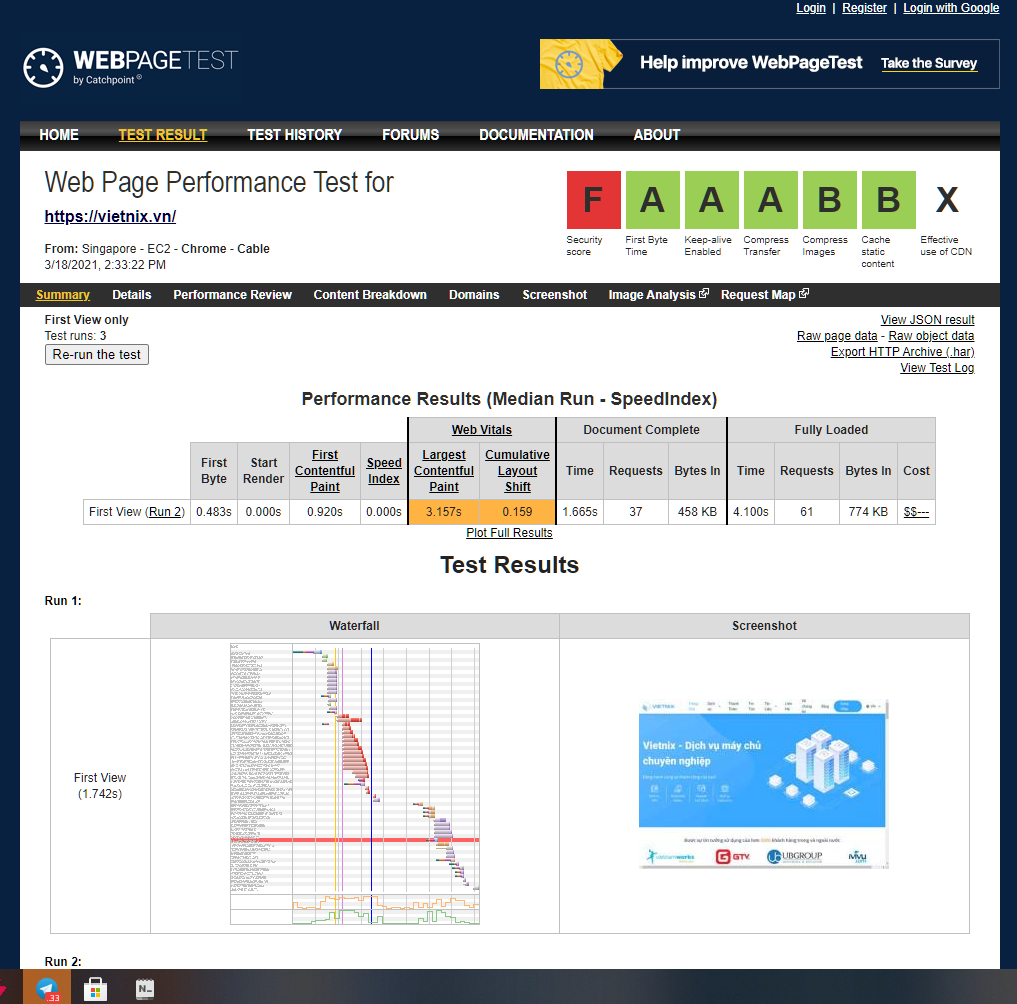1017x1004 pixels.
Task: Switch to the Details tab
Action: click(x=131, y=295)
